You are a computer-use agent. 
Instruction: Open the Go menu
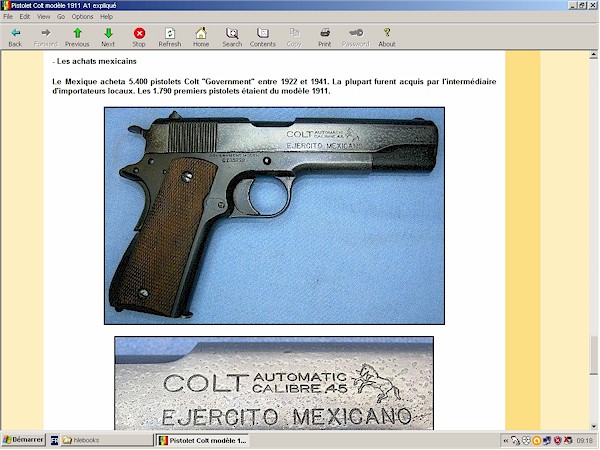click(x=61, y=16)
